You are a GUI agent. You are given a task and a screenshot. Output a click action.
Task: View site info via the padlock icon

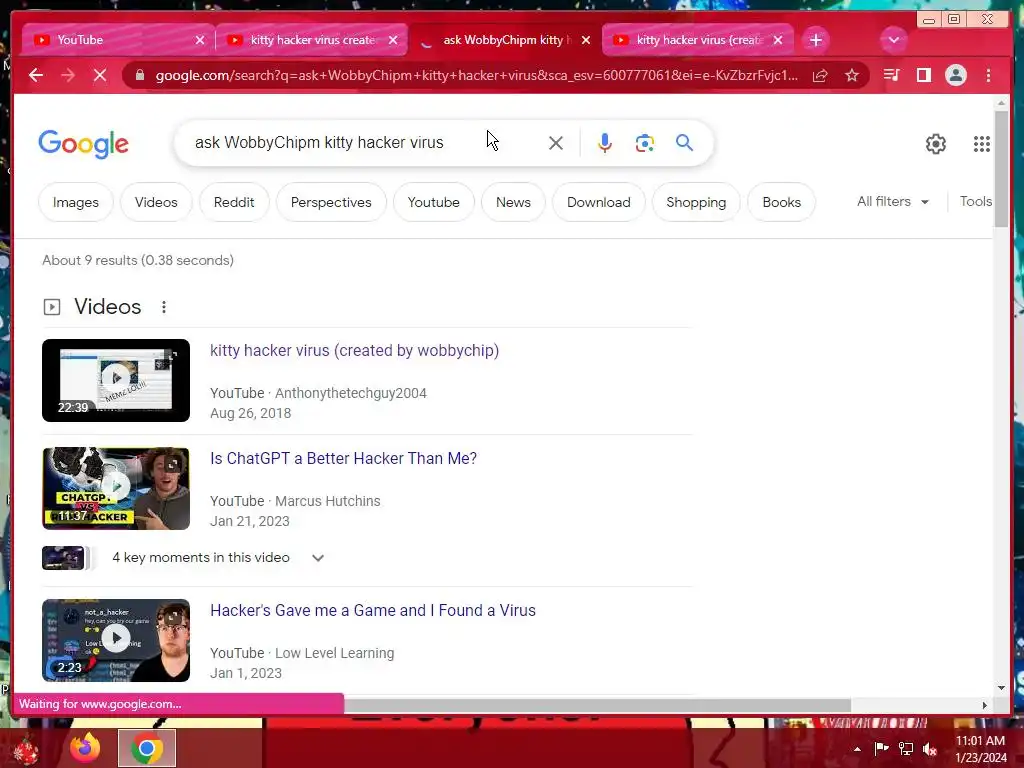(x=140, y=75)
